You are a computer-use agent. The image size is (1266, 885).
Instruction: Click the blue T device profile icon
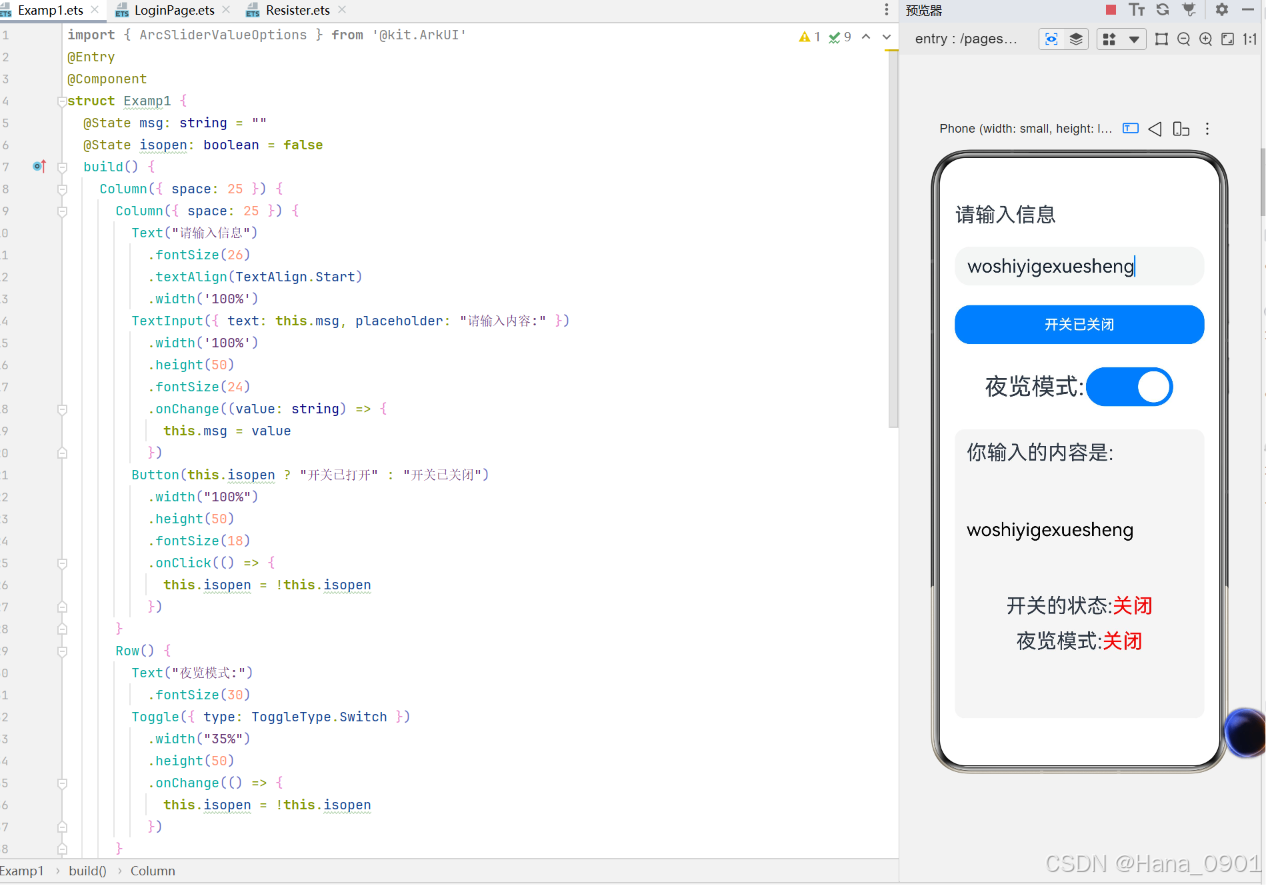click(x=1131, y=128)
